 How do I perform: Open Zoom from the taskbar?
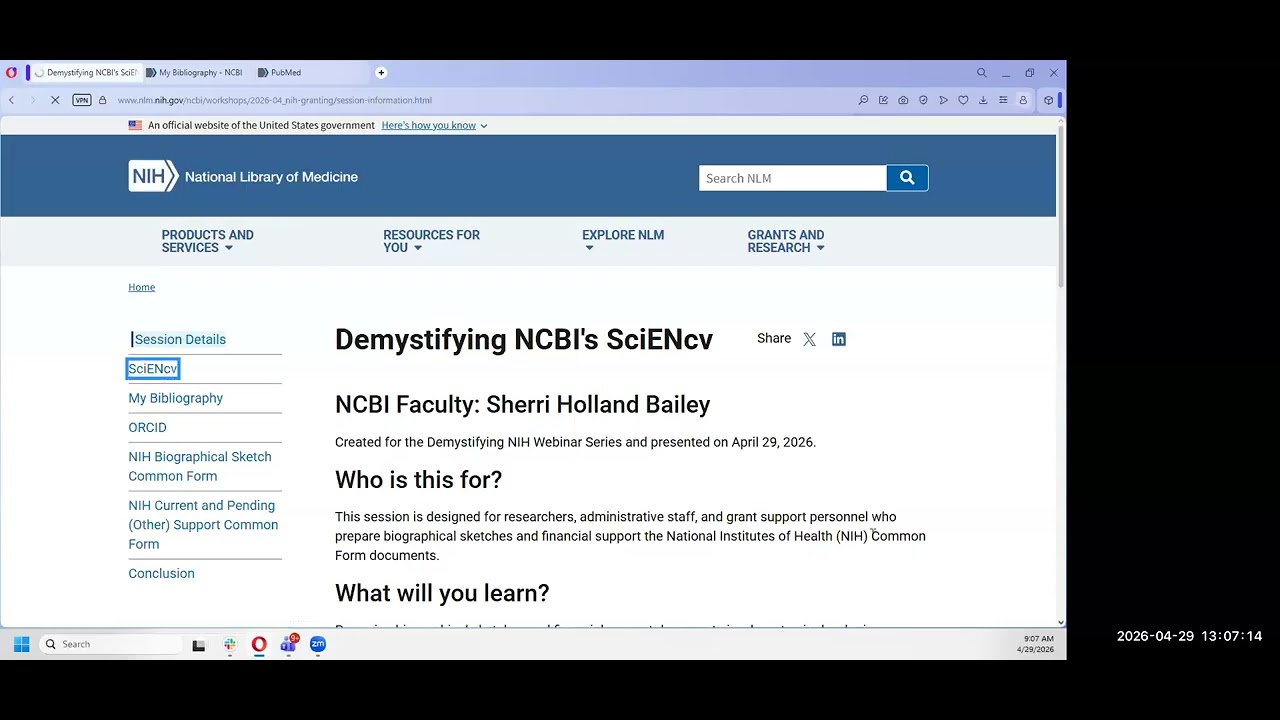pos(318,645)
